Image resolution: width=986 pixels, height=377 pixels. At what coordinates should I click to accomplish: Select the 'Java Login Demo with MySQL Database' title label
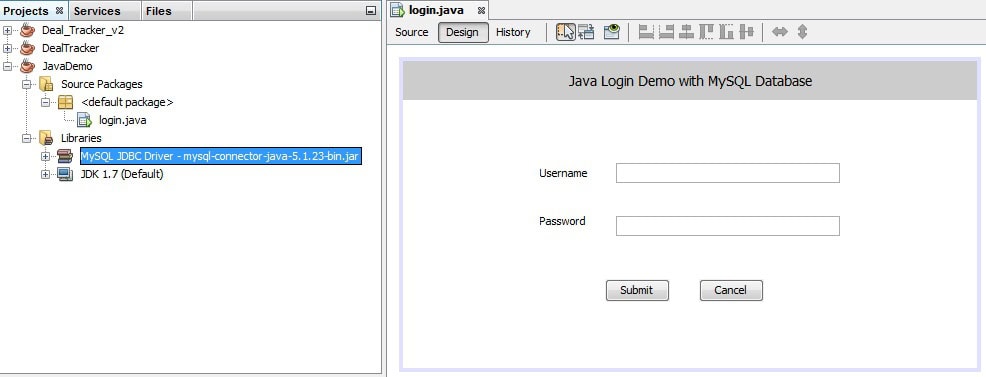(690, 81)
